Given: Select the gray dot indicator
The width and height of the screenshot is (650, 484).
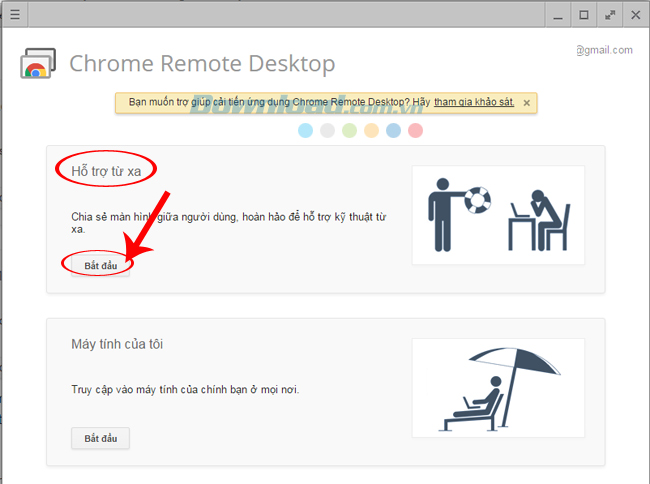Looking at the screenshot, I should (x=328, y=130).
